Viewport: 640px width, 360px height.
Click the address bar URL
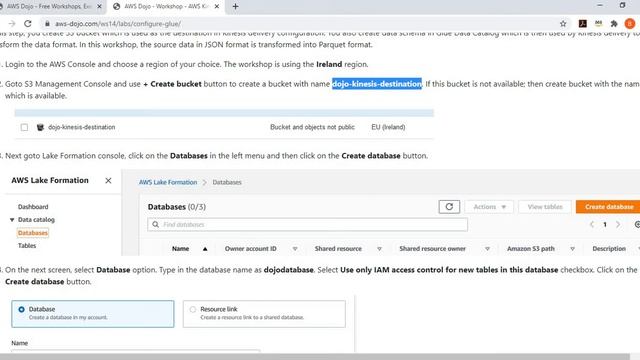(x=118, y=24)
